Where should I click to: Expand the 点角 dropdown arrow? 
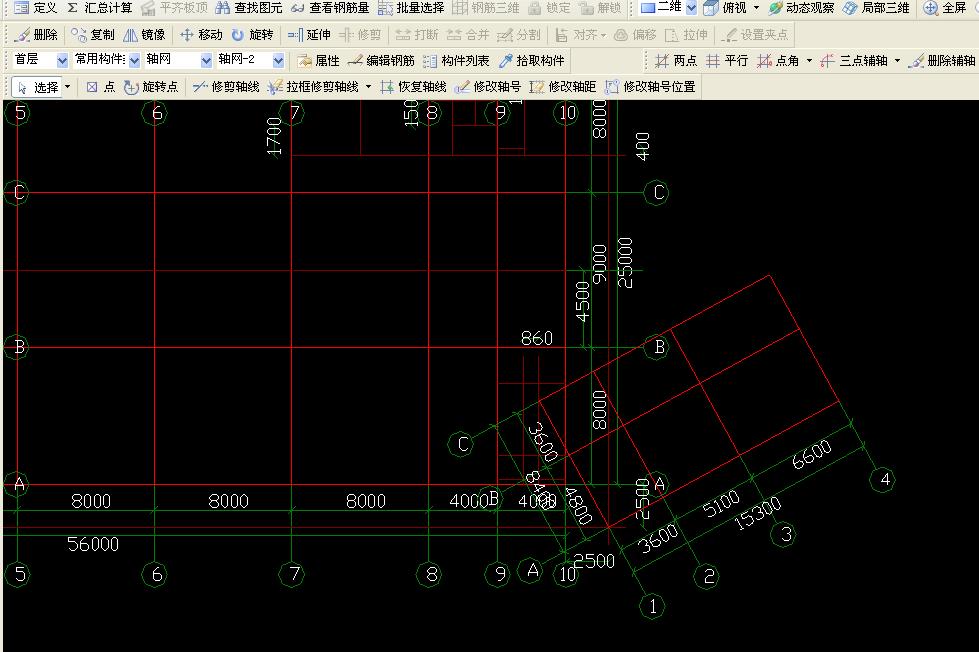coord(809,61)
